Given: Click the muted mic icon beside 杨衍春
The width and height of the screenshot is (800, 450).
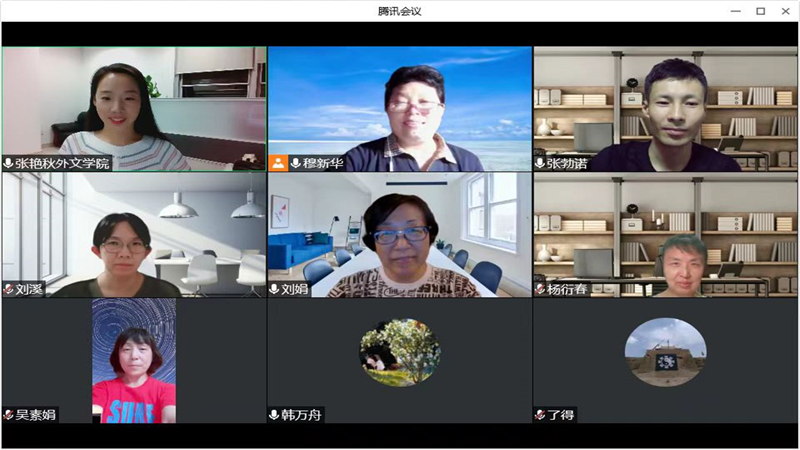Looking at the screenshot, I should pyautogui.click(x=541, y=289).
